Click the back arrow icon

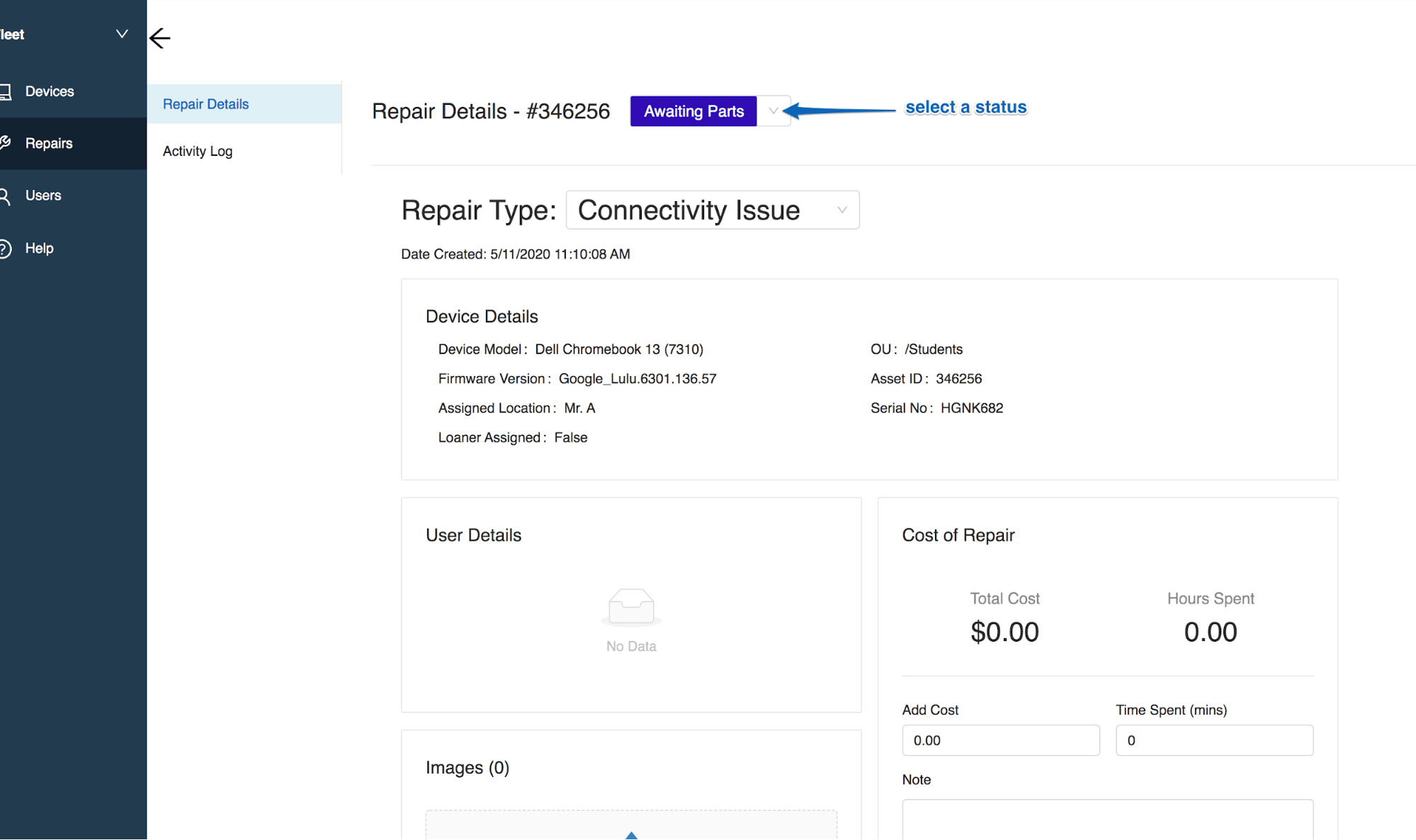tap(160, 38)
